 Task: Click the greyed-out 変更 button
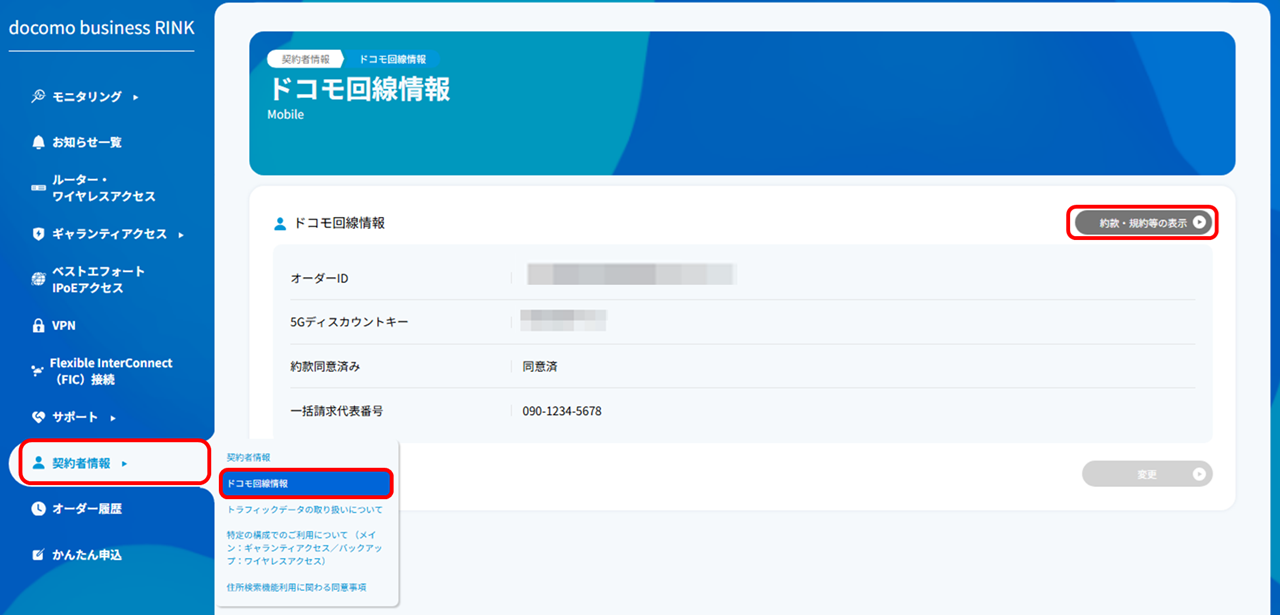[1147, 474]
